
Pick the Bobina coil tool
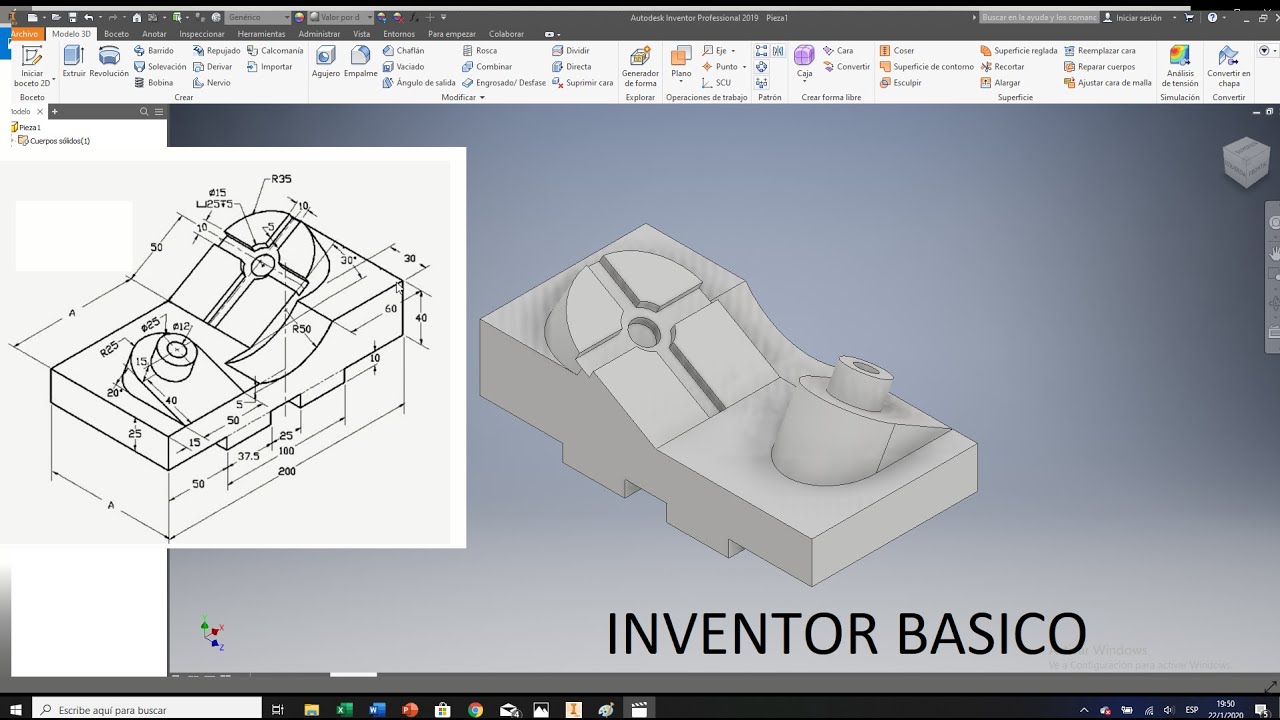pos(153,82)
